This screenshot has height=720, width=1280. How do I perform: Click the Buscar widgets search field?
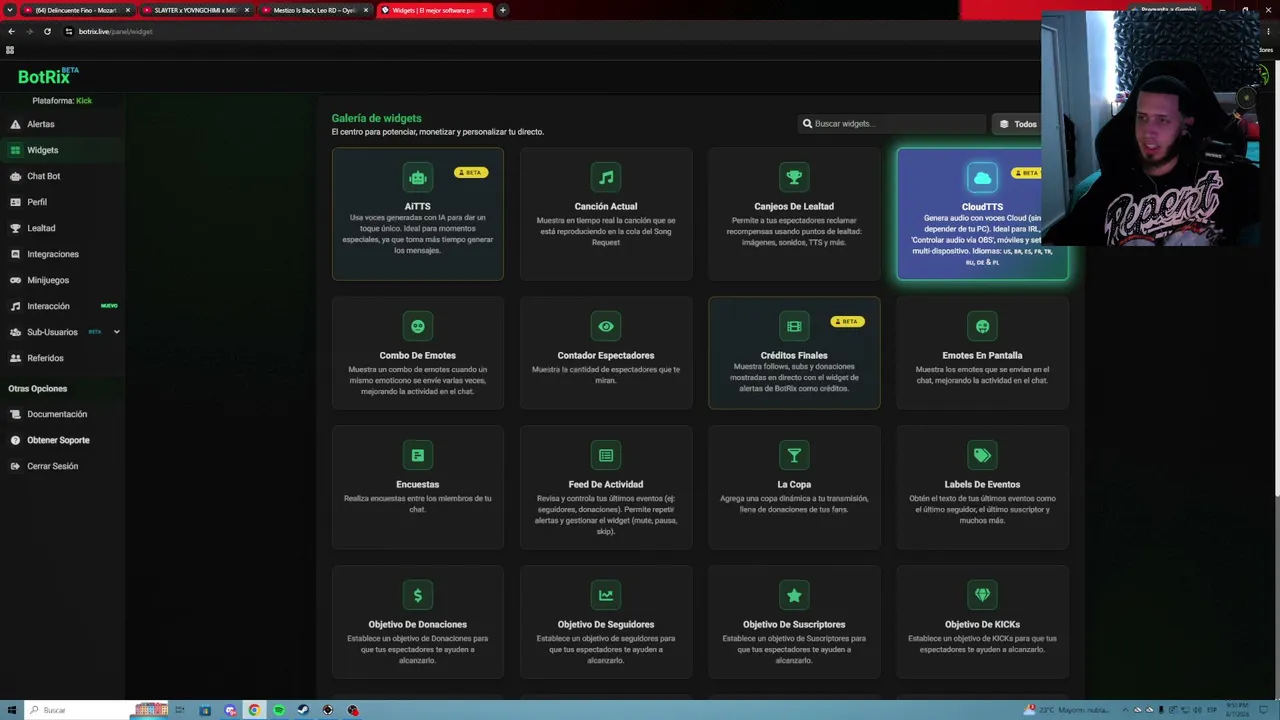(892, 124)
